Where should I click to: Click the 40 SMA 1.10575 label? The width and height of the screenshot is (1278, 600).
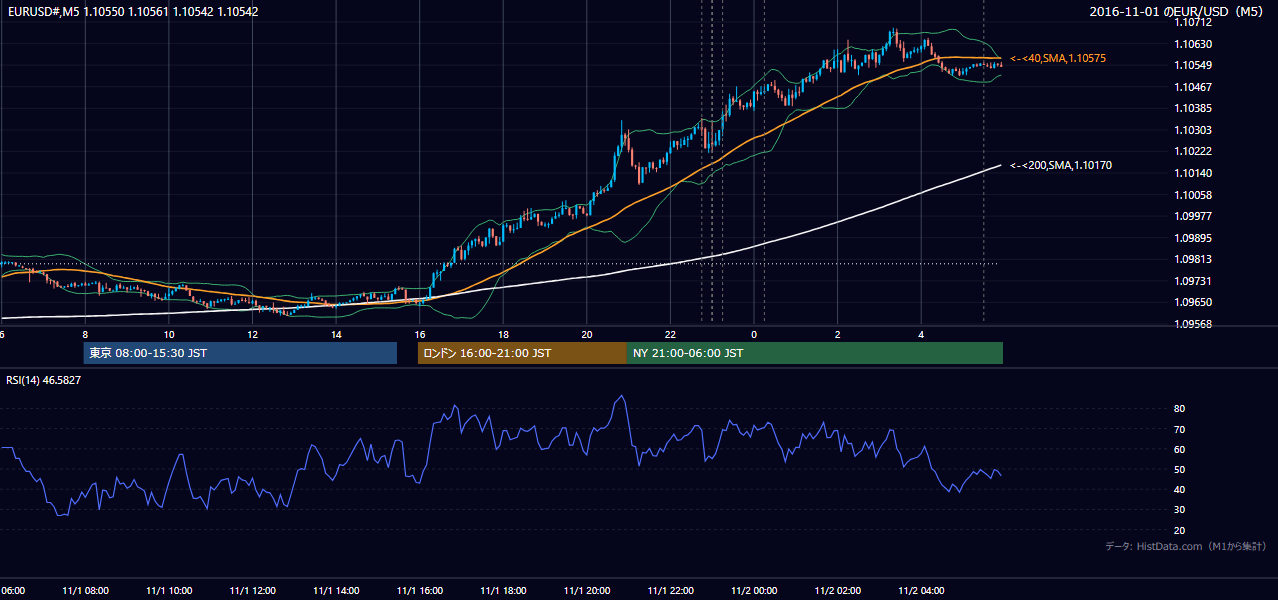[1058, 59]
